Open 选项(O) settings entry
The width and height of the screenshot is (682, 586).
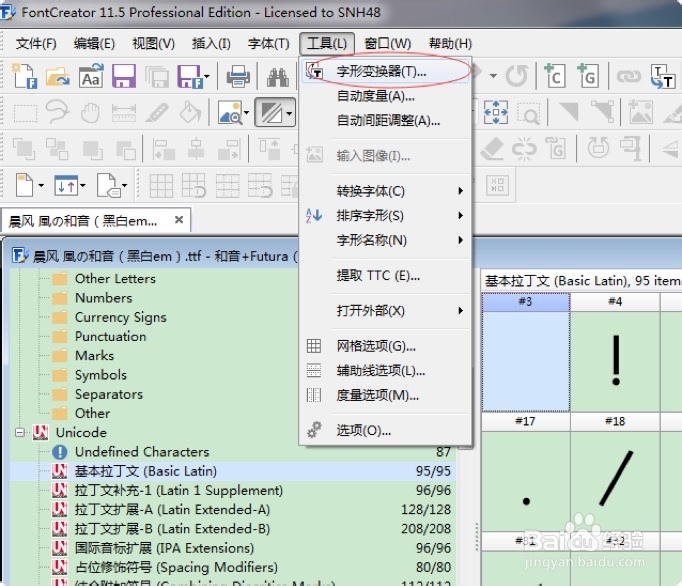385,431
